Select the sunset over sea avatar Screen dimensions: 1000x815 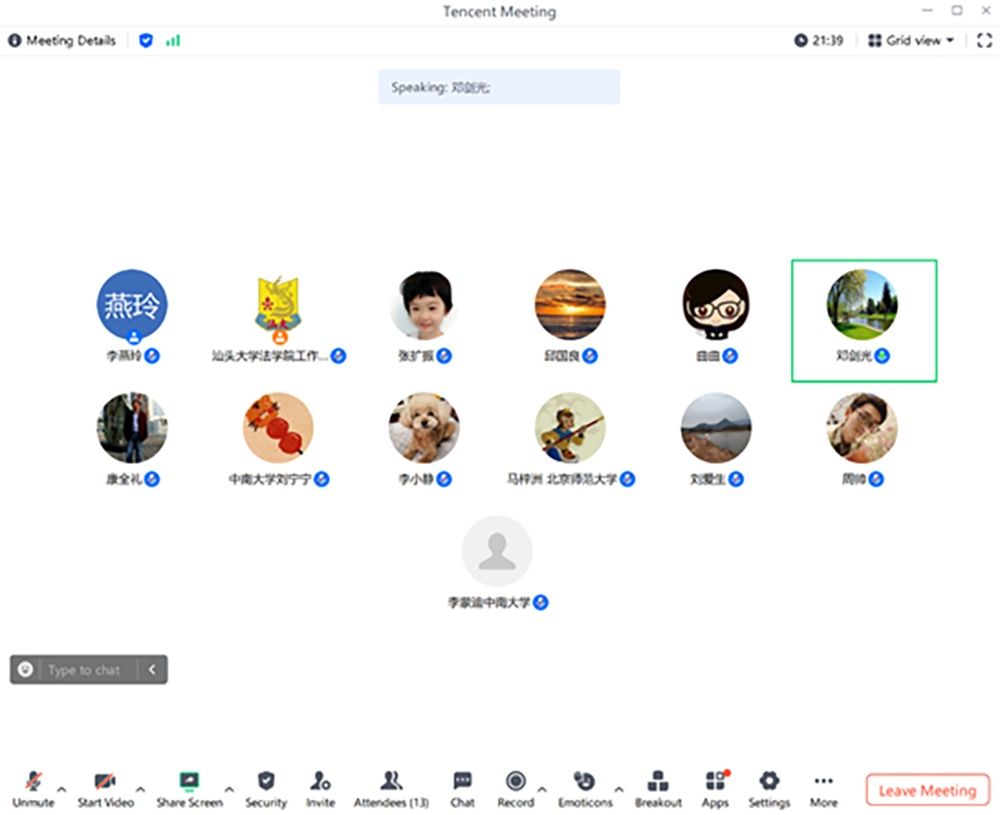tap(570, 305)
